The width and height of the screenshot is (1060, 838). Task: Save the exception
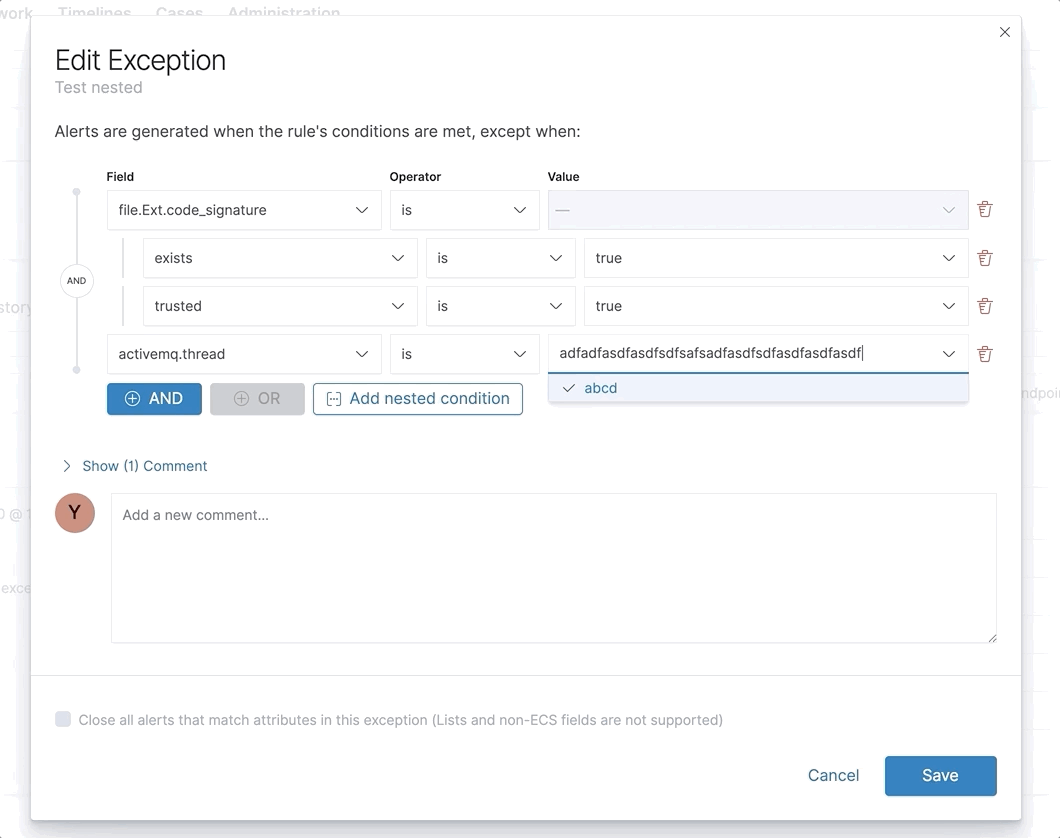point(940,776)
